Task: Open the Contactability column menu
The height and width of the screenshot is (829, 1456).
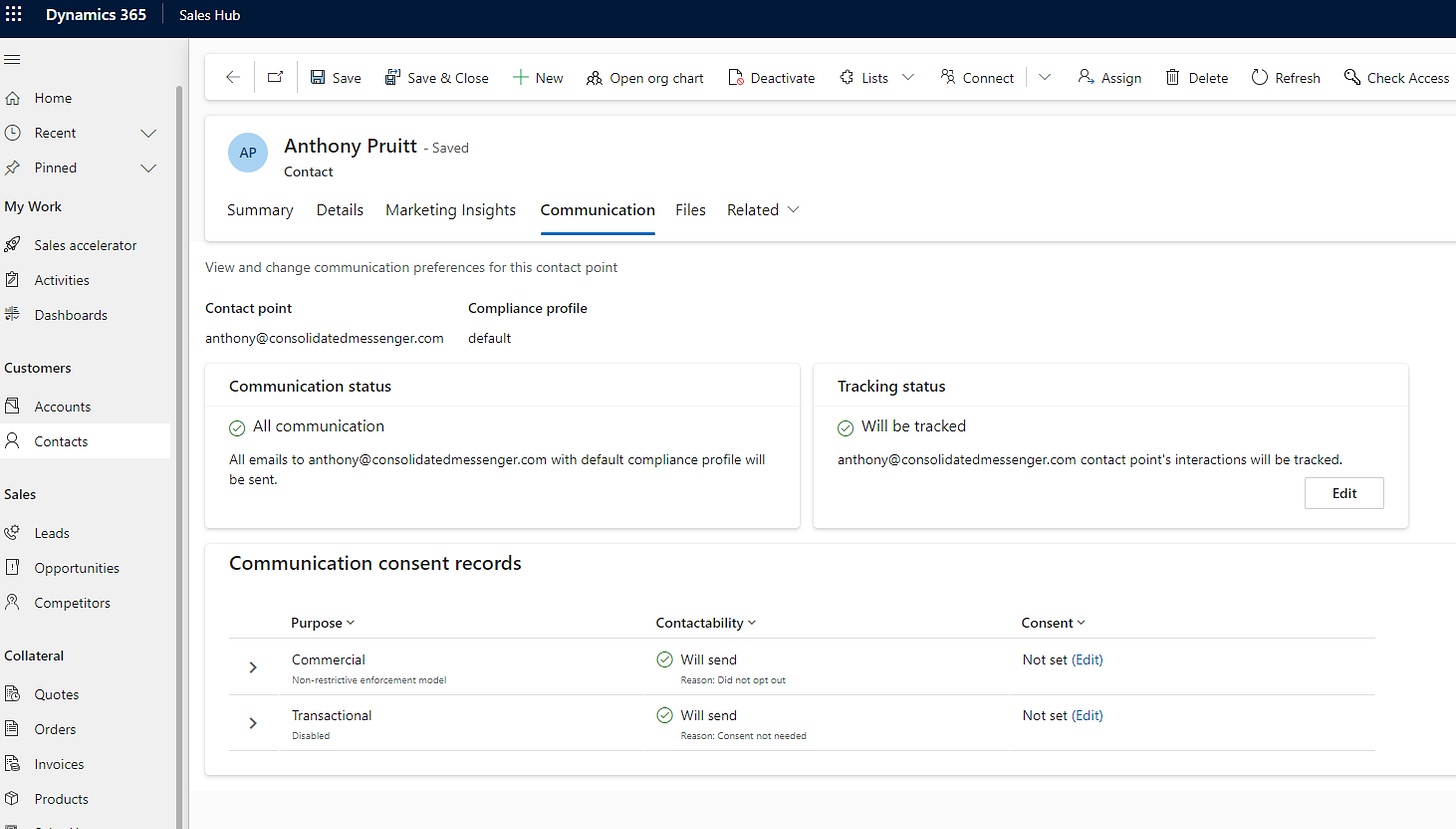Action: click(706, 622)
